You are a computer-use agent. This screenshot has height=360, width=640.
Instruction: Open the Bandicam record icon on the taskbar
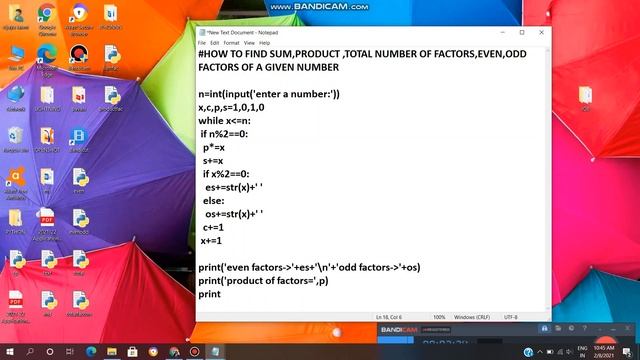[x=195, y=351]
